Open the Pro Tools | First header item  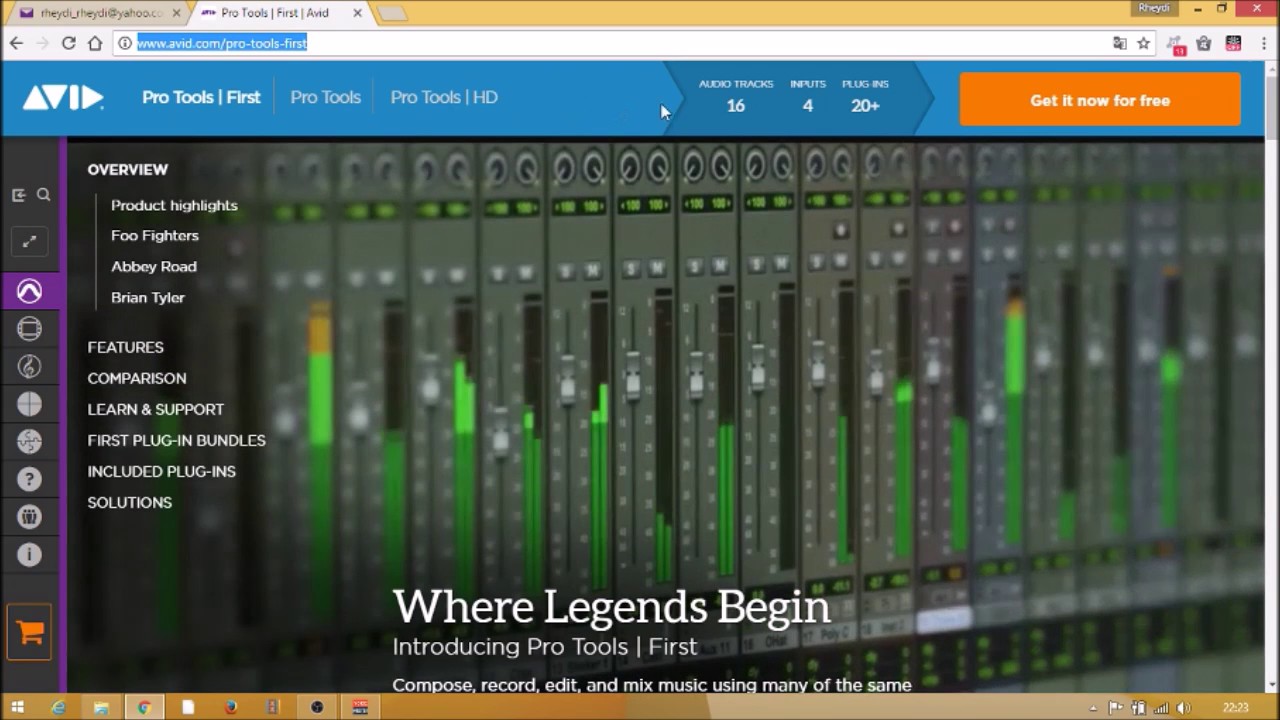click(201, 97)
